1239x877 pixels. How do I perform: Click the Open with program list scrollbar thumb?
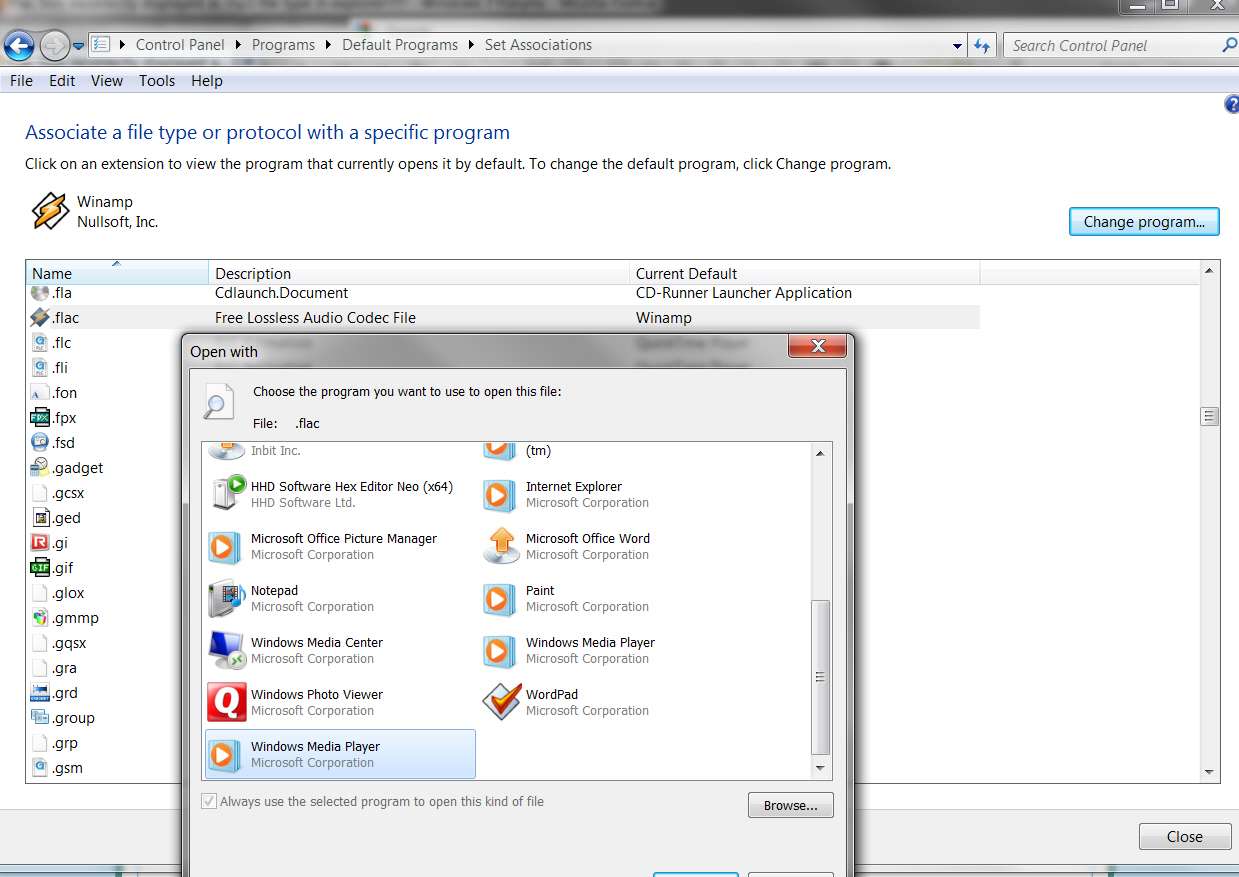820,677
